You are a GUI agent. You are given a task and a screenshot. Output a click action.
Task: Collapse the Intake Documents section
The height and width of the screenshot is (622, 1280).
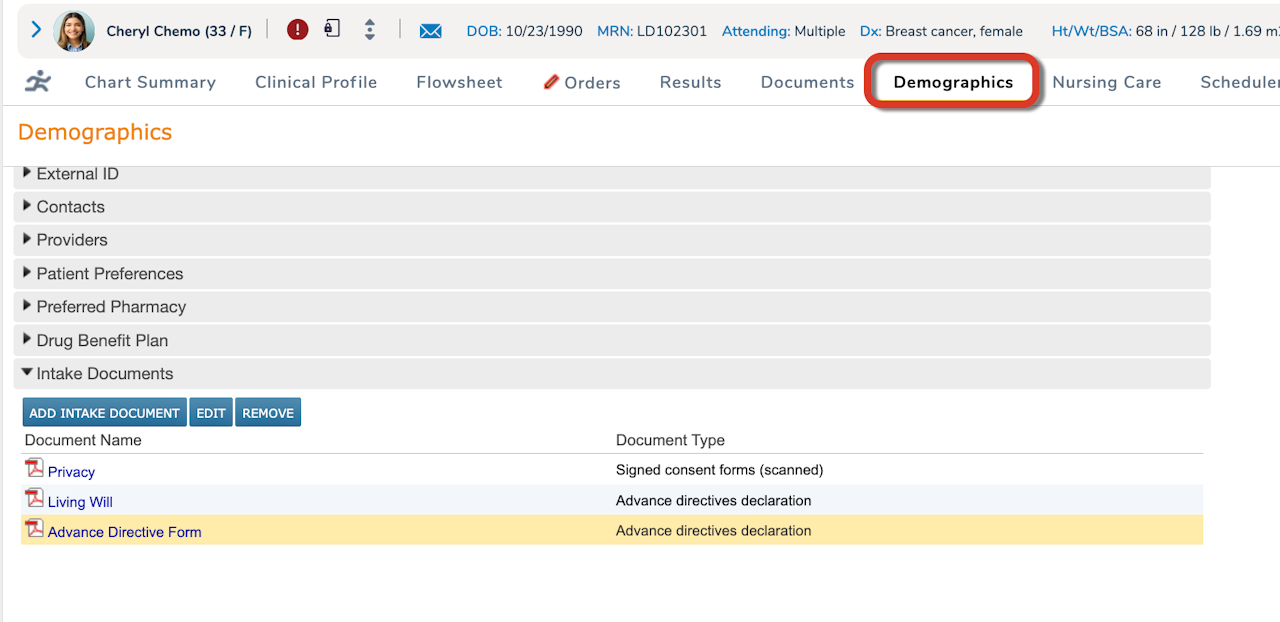coord(28,374)
